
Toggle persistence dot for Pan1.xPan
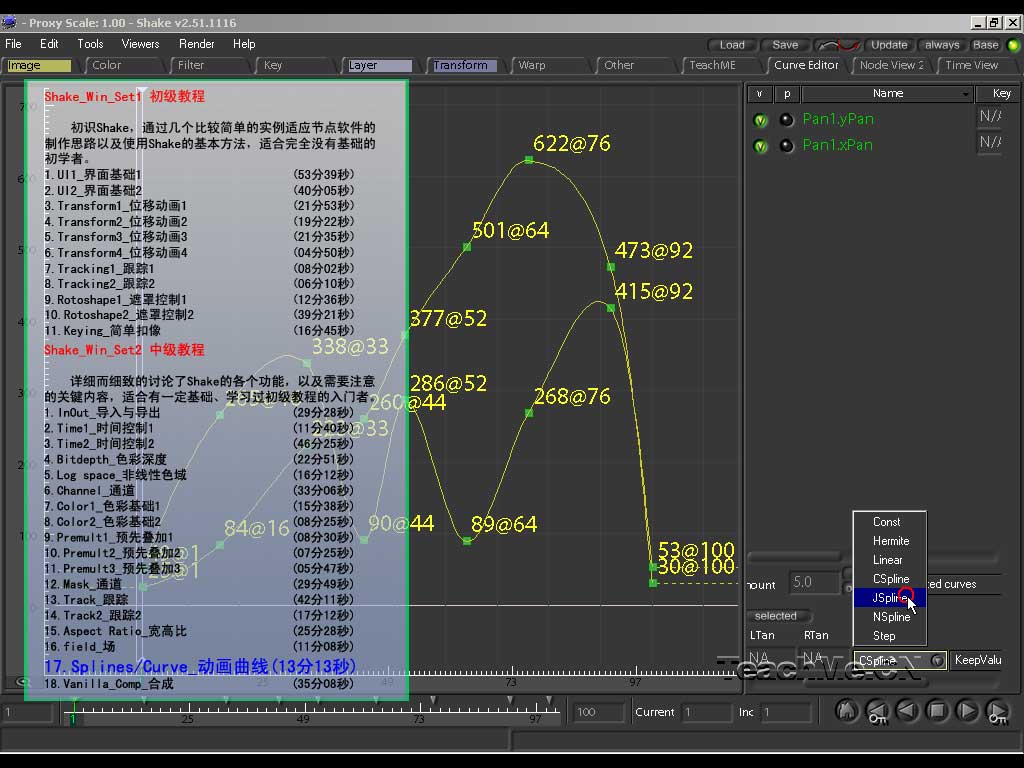[x=786, y=146]
